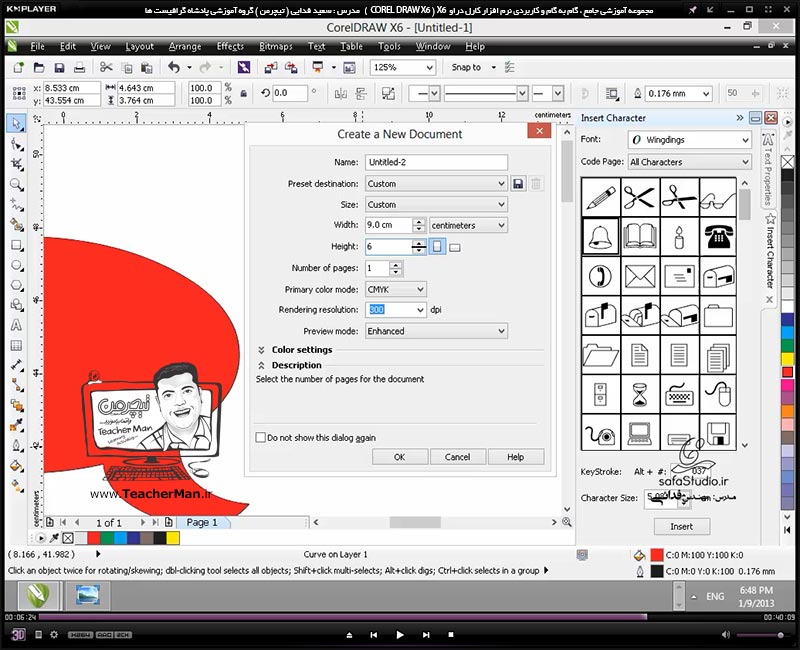800x650 pixels.
Task: Toggle portrait page orientation button
Action: (x=437, y=247)
